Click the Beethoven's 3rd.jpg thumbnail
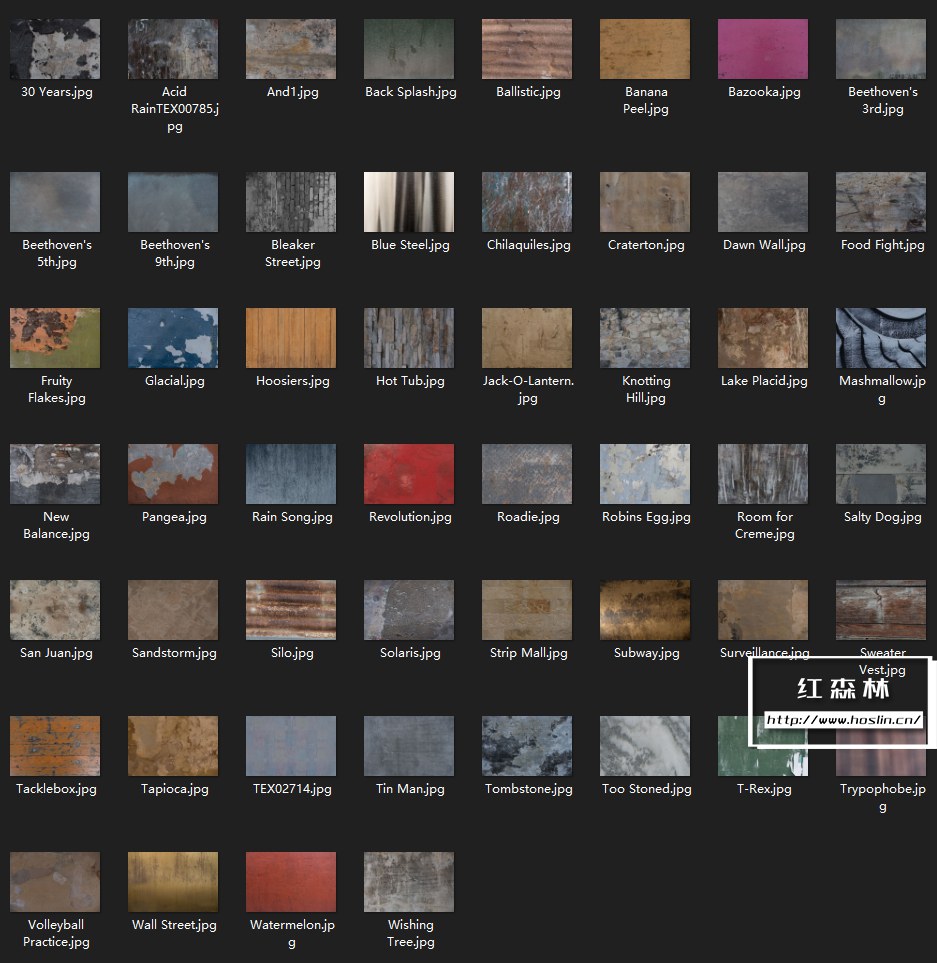Image resolution: width=937 pixels, height=963 pixels. 881,49
